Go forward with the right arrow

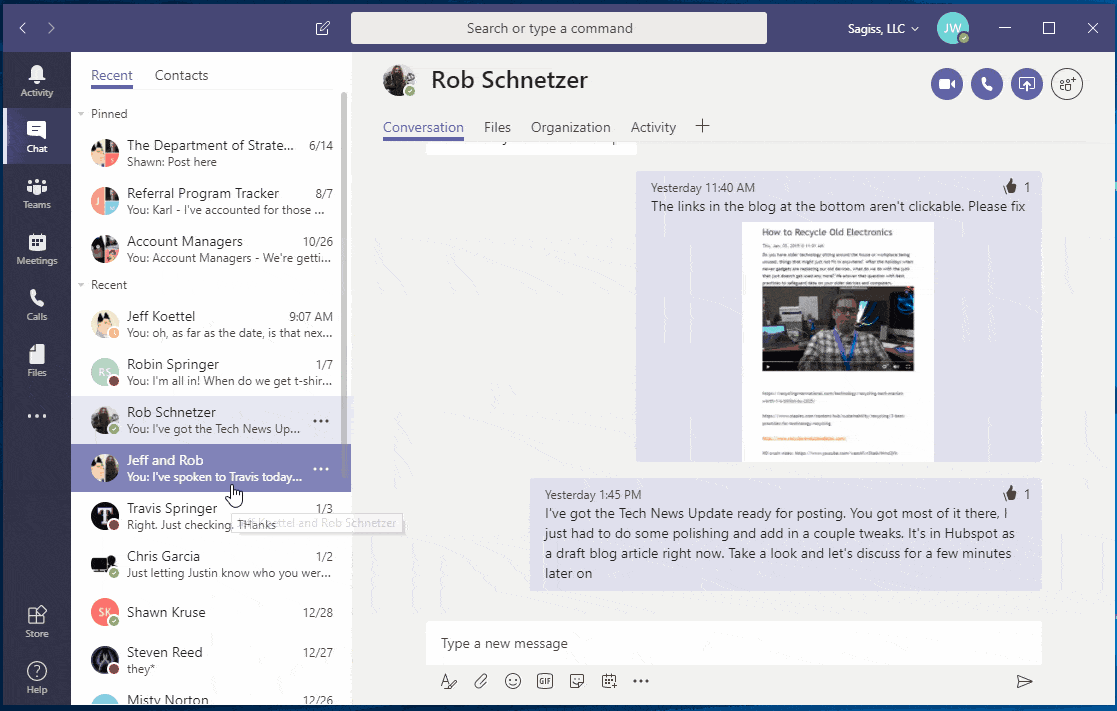(51, 28)
